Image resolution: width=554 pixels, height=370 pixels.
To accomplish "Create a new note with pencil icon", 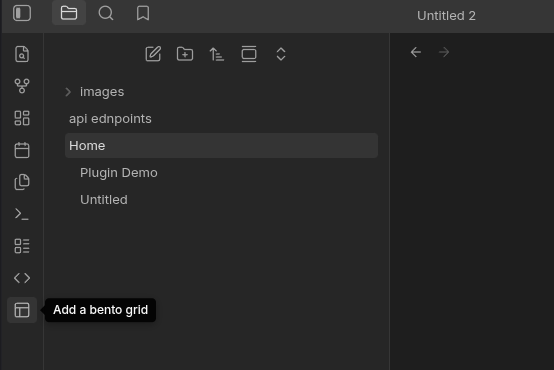I will (x=153, y=54).
